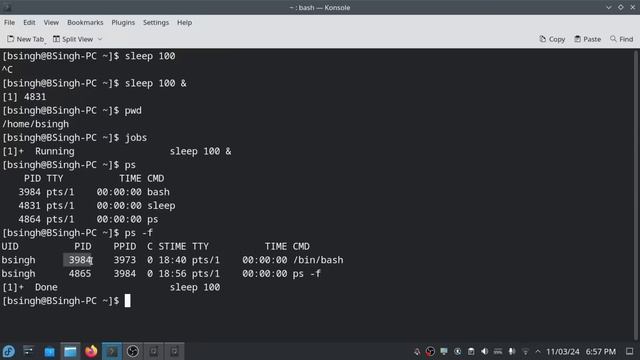
Task: Launch System Settings from the taskbar
Action: [28, 351]
